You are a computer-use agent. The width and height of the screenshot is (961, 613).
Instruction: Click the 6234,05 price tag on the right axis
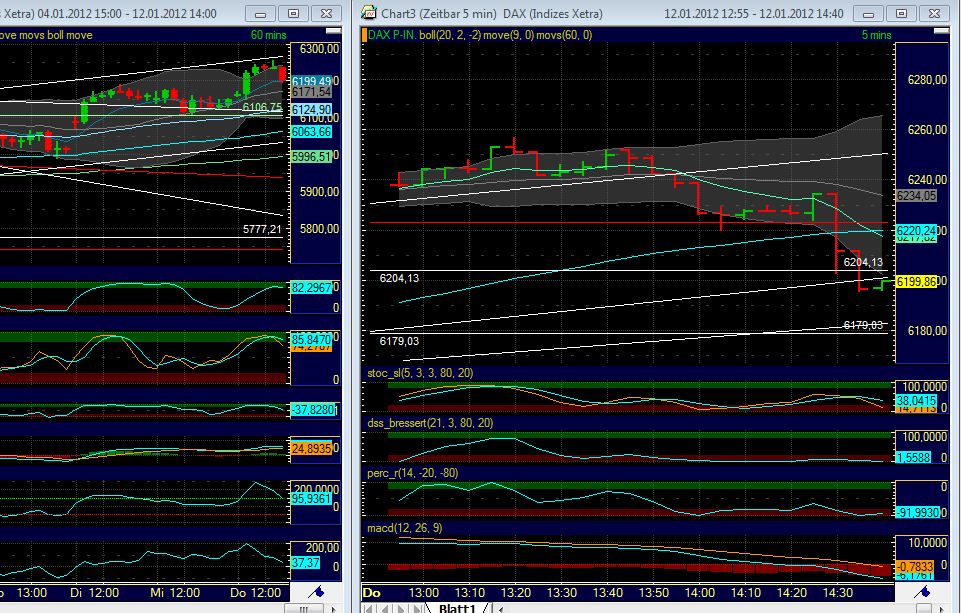pyautogui.click(x=919, y=196)
